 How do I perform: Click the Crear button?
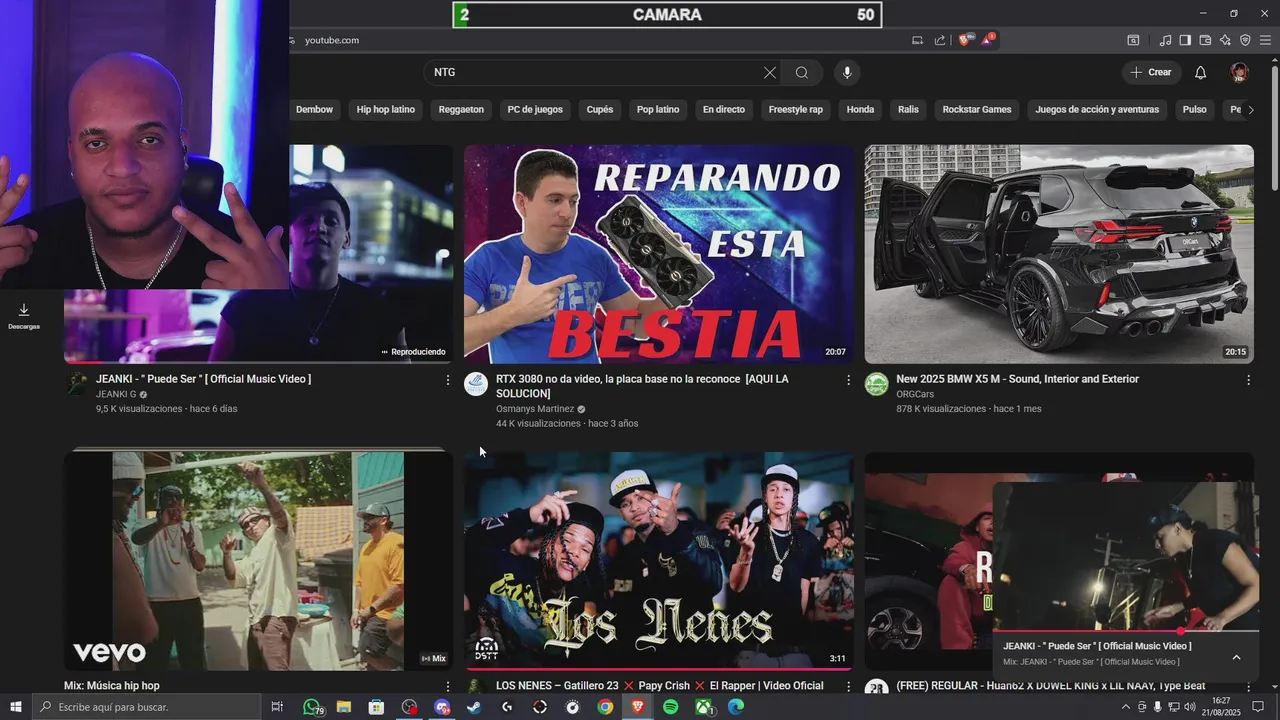tap(1151, 72)
